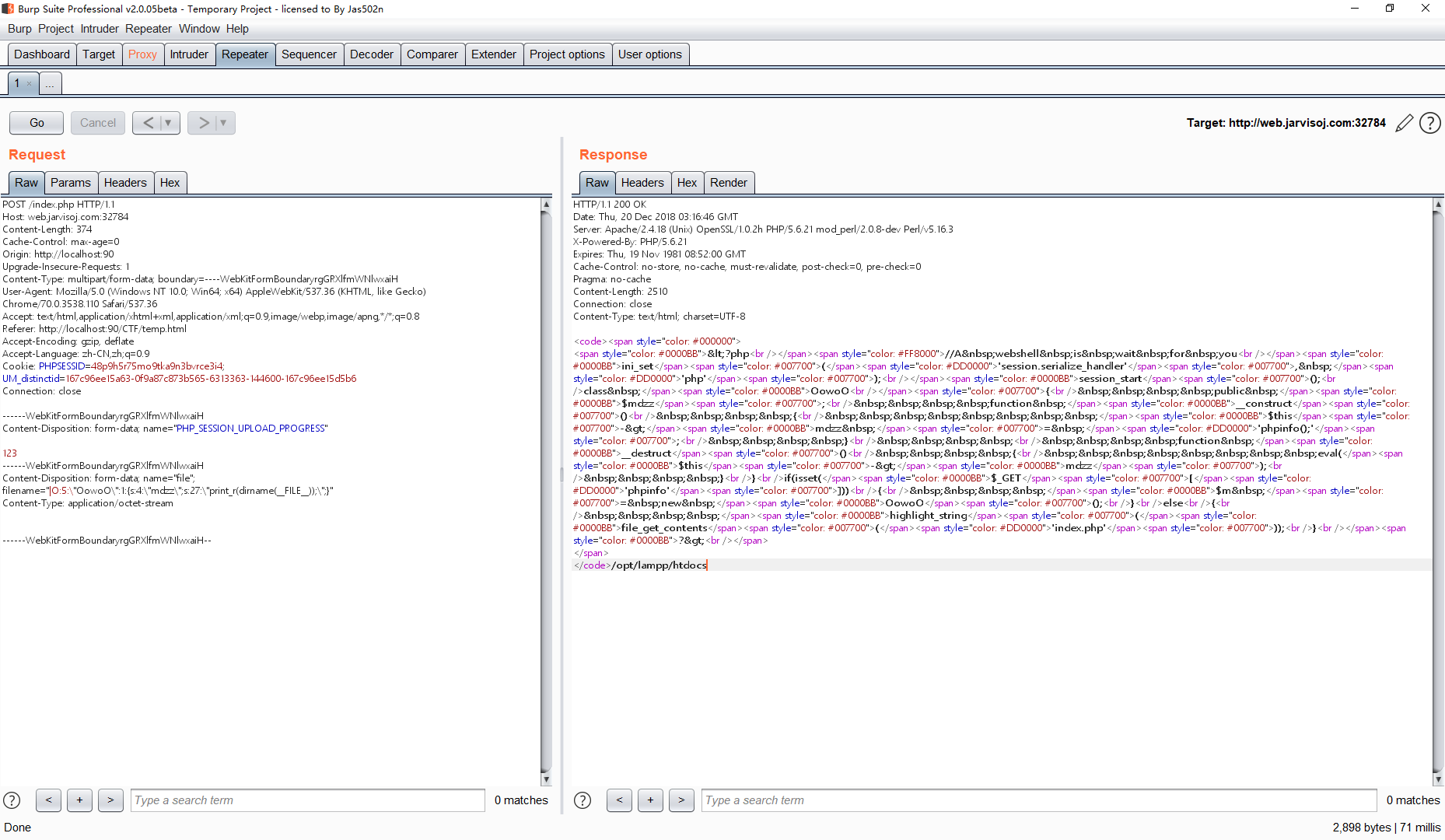Select request Headers tab
Image resolution: width=1445 pixels, height=840 pixels.
tap(125, 183)
